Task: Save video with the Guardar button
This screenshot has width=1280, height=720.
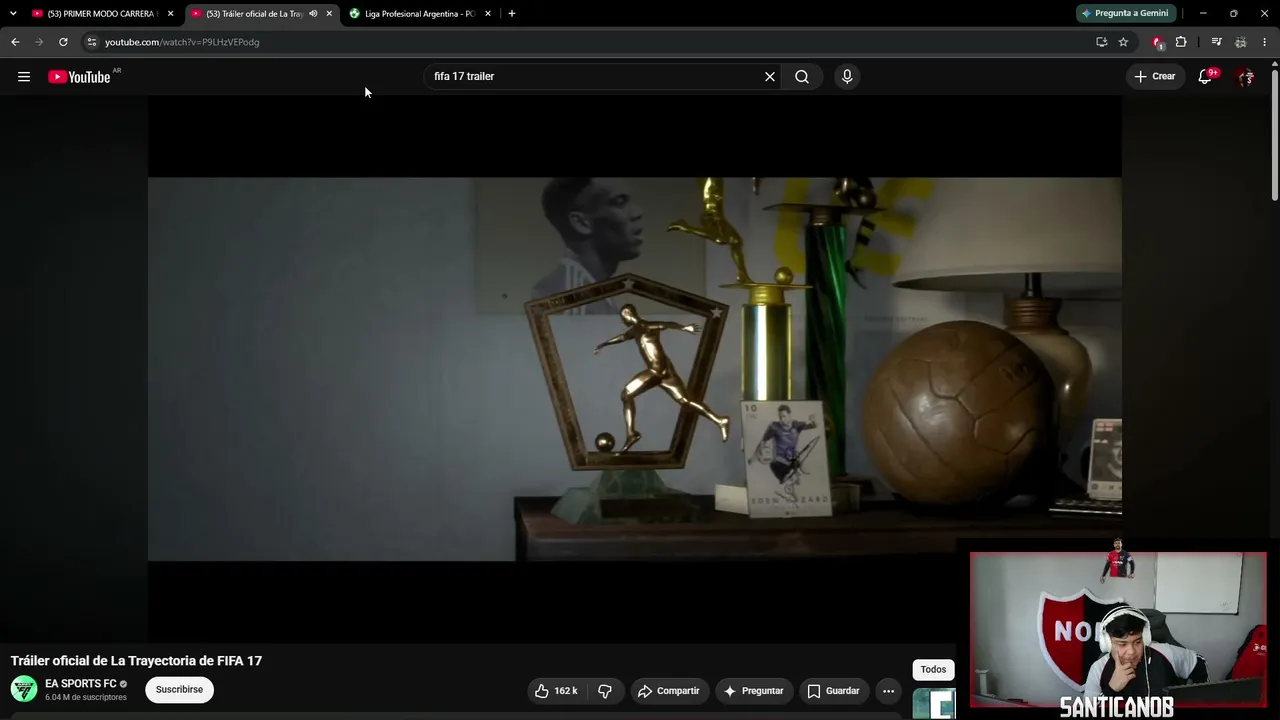Action: [833, 691]
